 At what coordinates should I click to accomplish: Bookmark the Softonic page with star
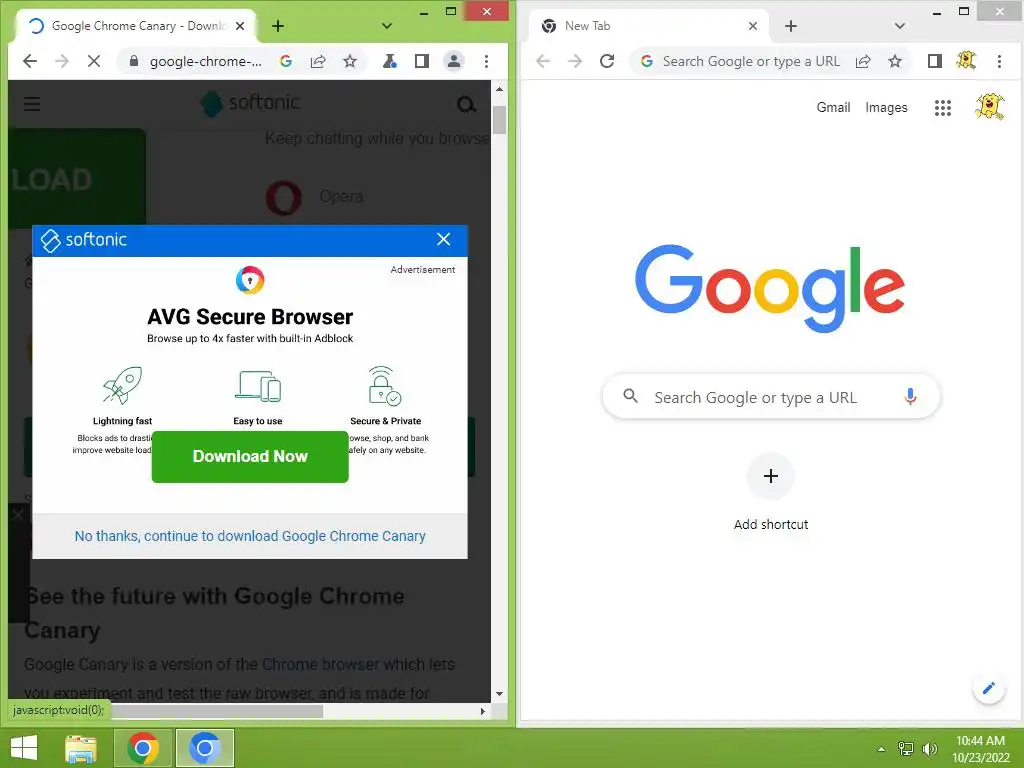pos(350,61)
